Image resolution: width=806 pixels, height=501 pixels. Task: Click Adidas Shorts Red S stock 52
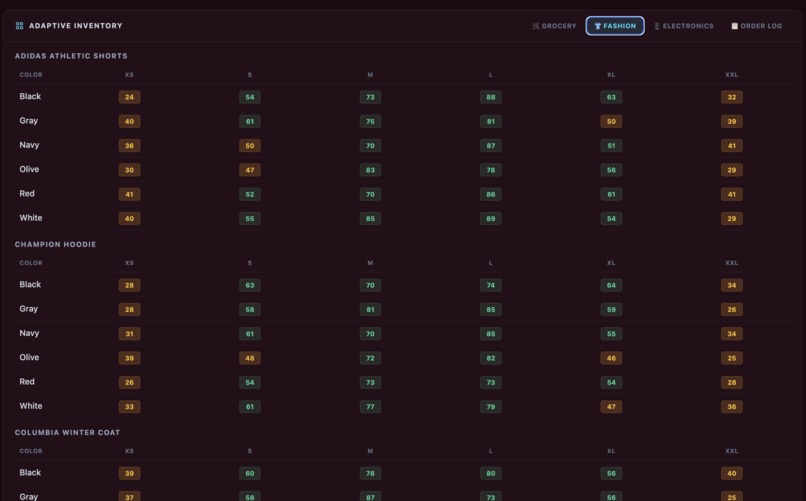249,194
